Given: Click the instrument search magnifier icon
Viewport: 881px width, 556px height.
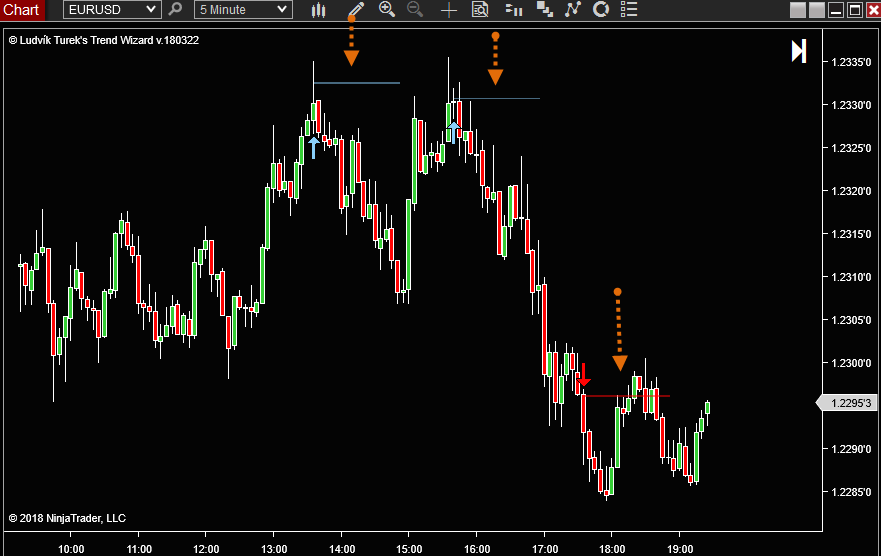Looking at the screenshot, I should [175, 10].
